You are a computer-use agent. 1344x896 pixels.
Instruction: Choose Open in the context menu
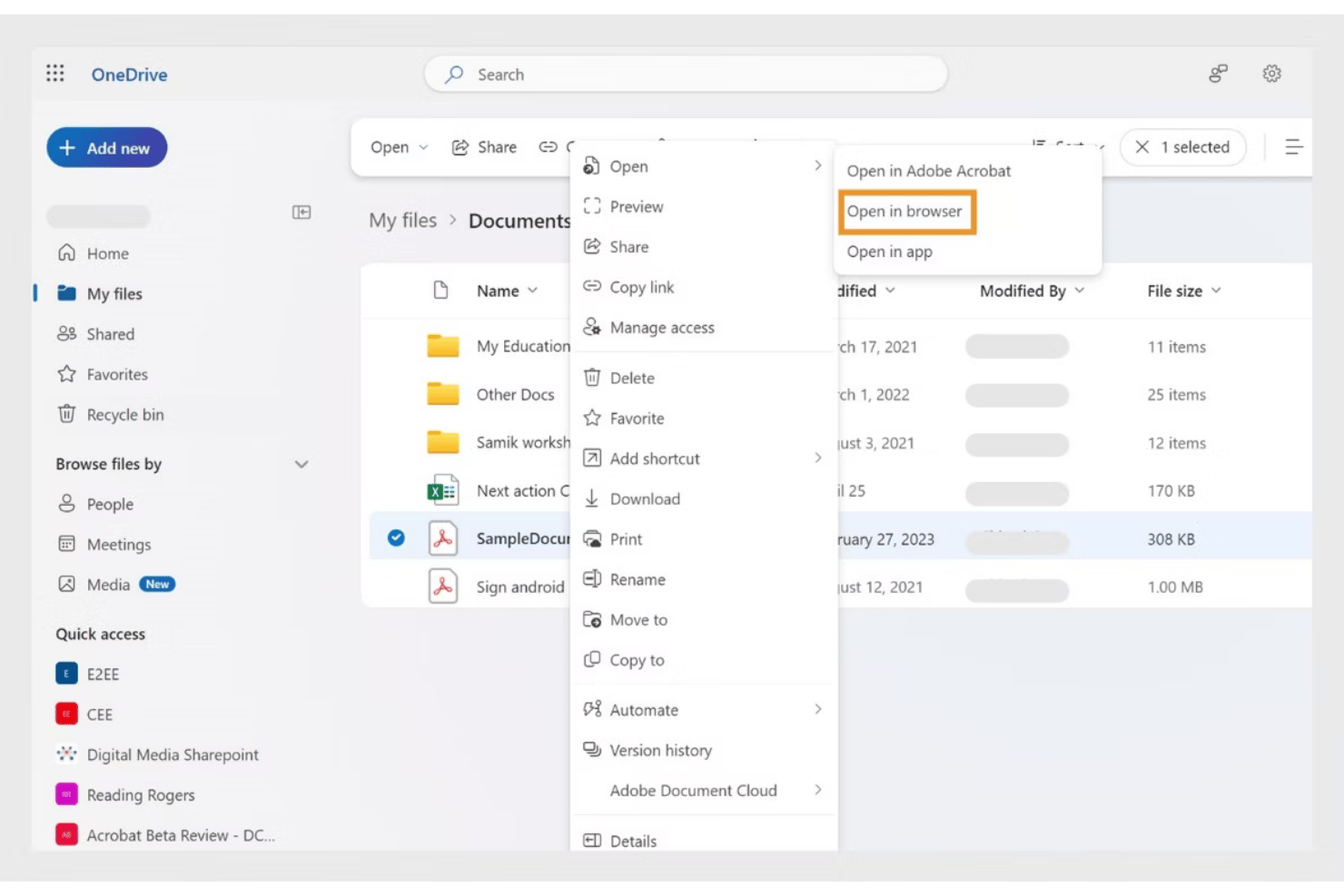point(702,166)
